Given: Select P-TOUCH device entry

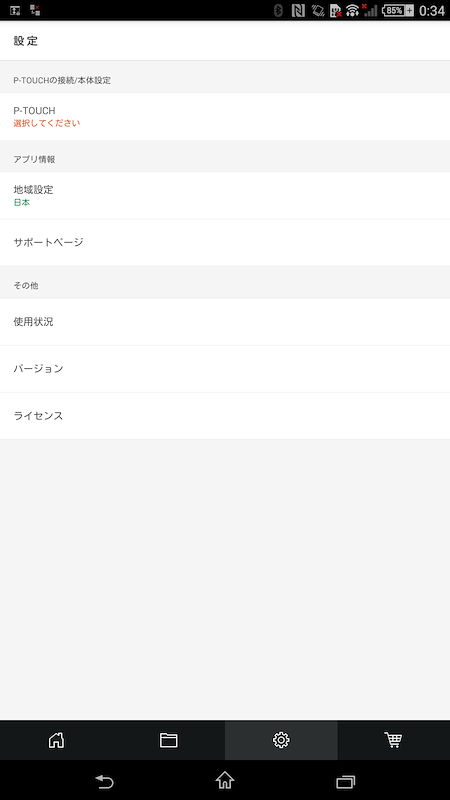Looking at the screenshot, I should (225, 116).
